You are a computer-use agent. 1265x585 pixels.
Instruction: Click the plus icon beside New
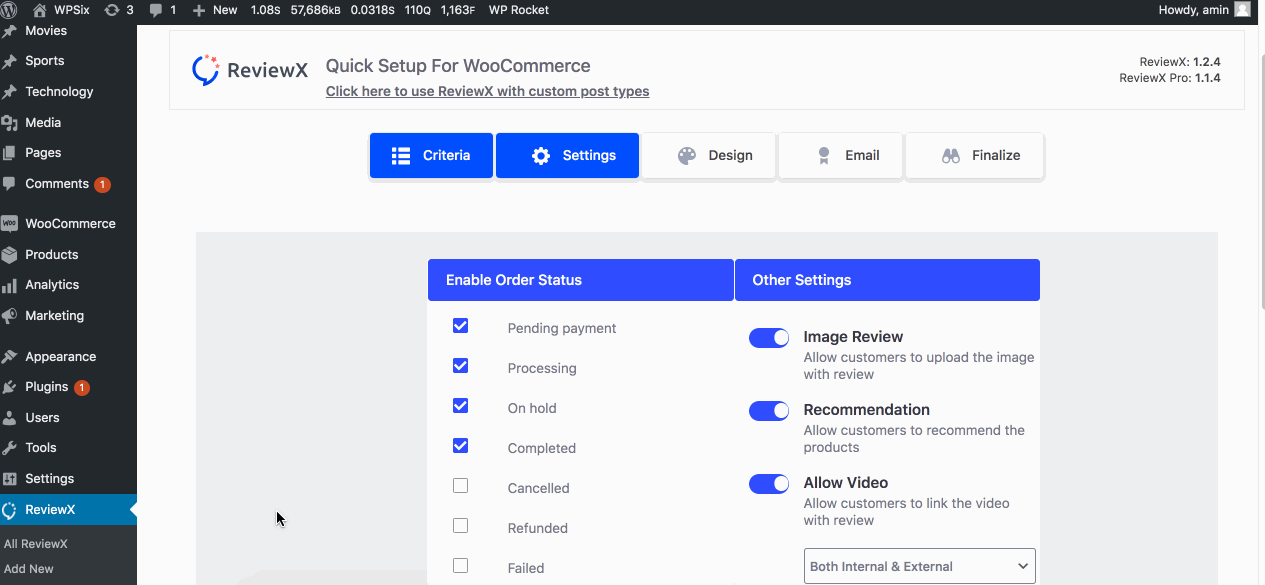(x=198, y=10)
